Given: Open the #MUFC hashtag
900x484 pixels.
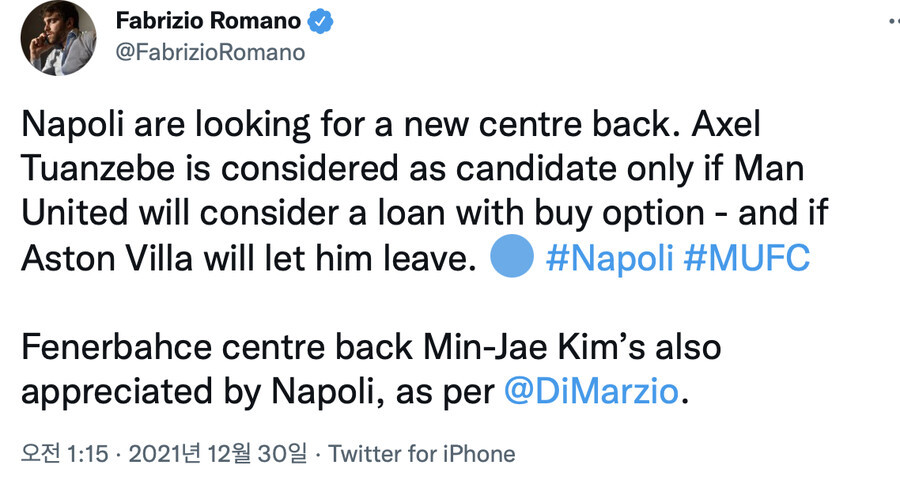Looking at the screenshot, I should click(747, 258).
